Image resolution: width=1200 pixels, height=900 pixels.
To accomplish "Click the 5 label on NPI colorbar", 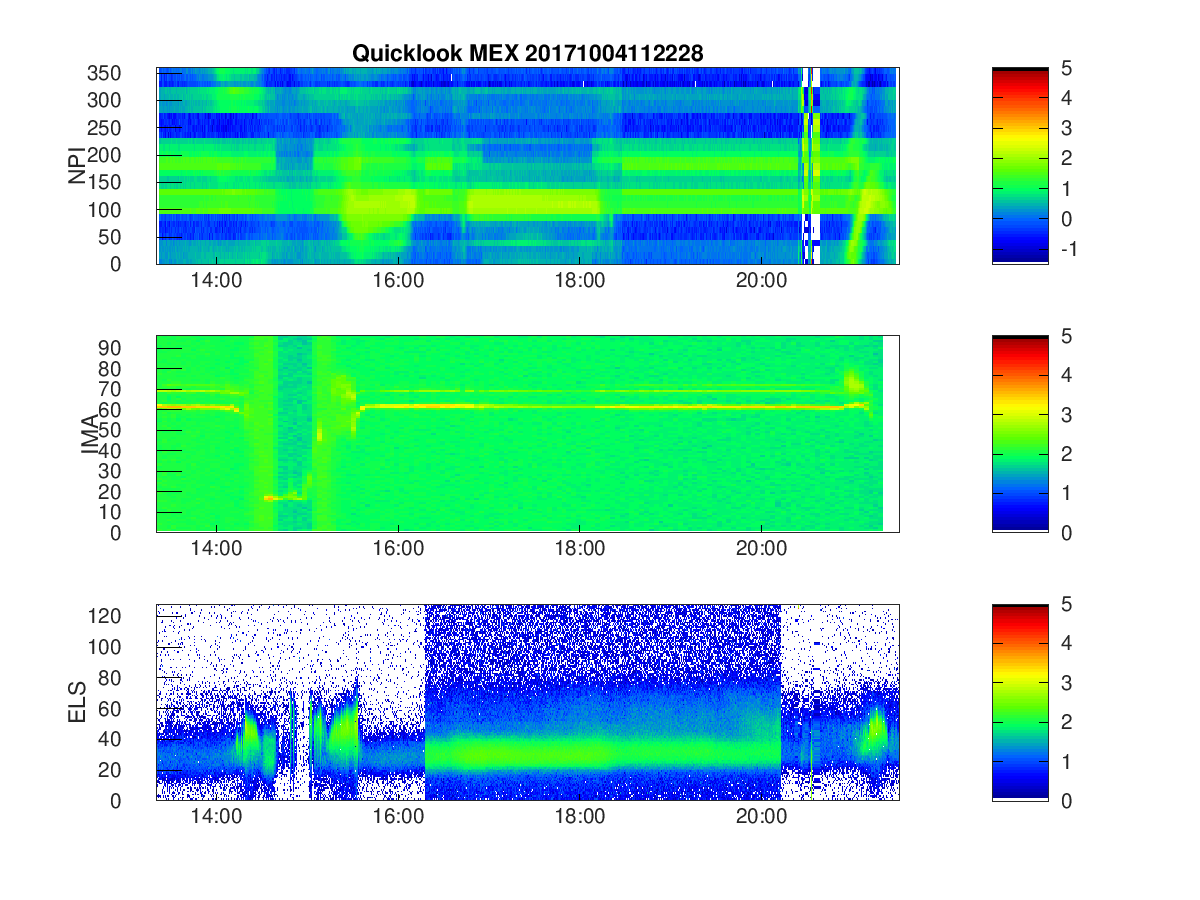I will tap(1066, 68).
